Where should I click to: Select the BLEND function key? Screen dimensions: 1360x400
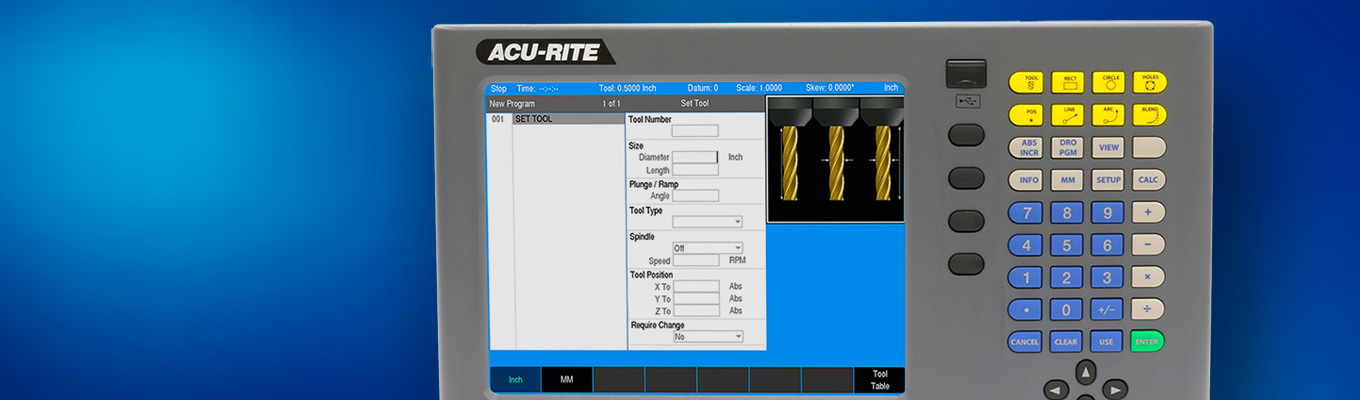1149,115
